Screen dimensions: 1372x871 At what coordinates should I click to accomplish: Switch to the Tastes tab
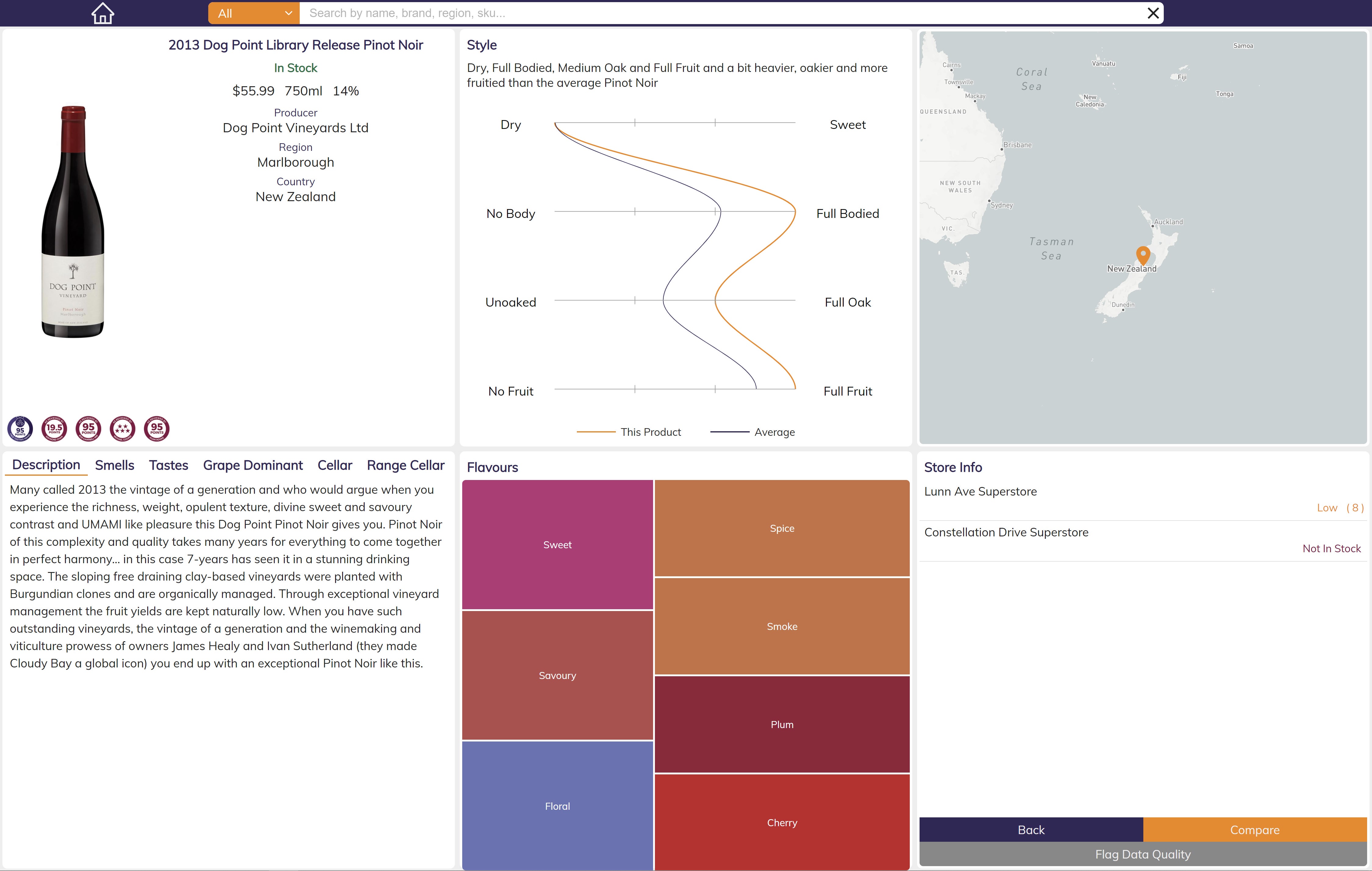169,465
